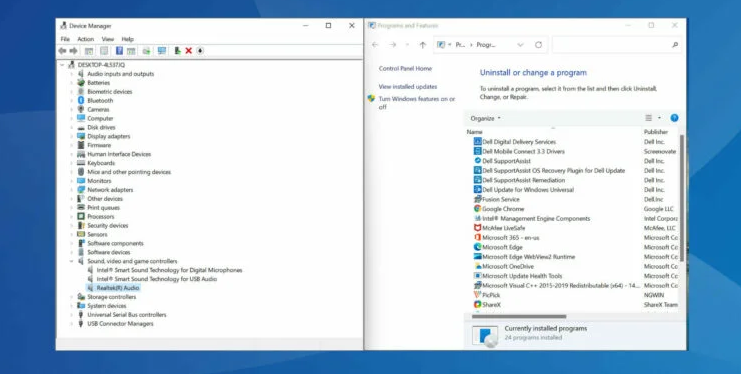Click the Name column header
Screen dimensions: 741x374
coord(474,132)
